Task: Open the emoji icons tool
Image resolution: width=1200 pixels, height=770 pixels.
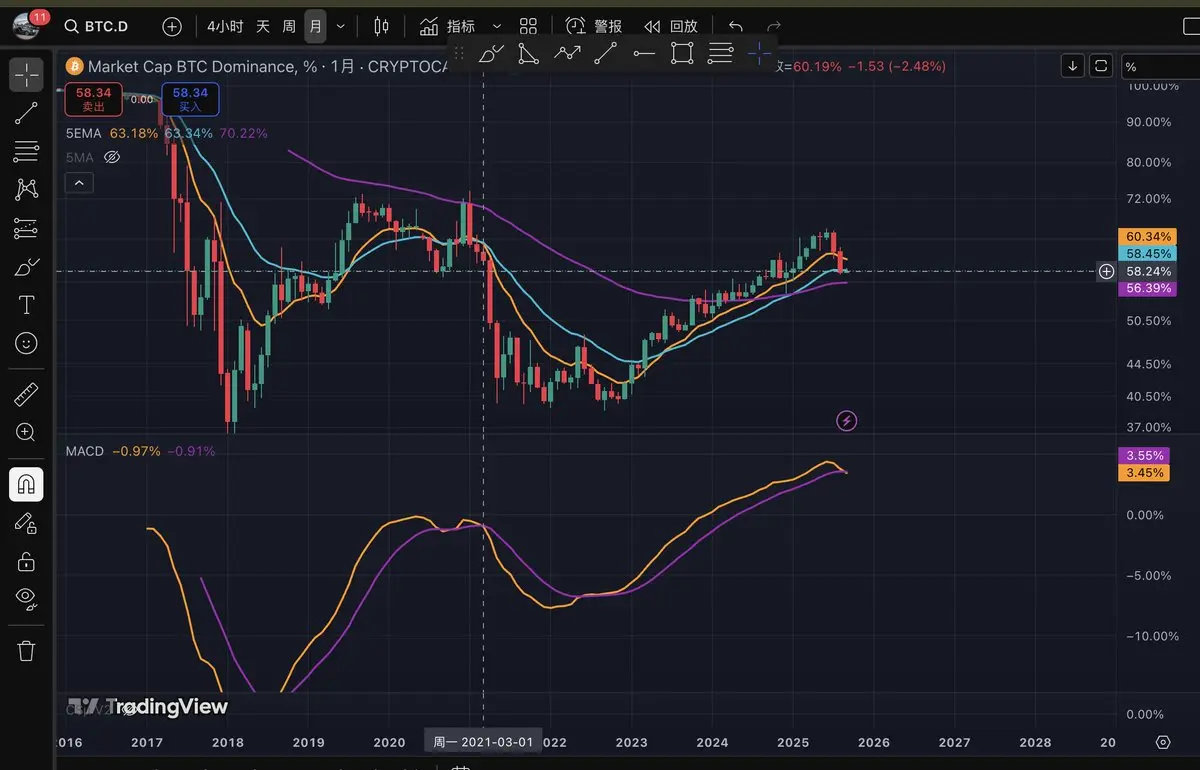Action: (x=27, y=343)
